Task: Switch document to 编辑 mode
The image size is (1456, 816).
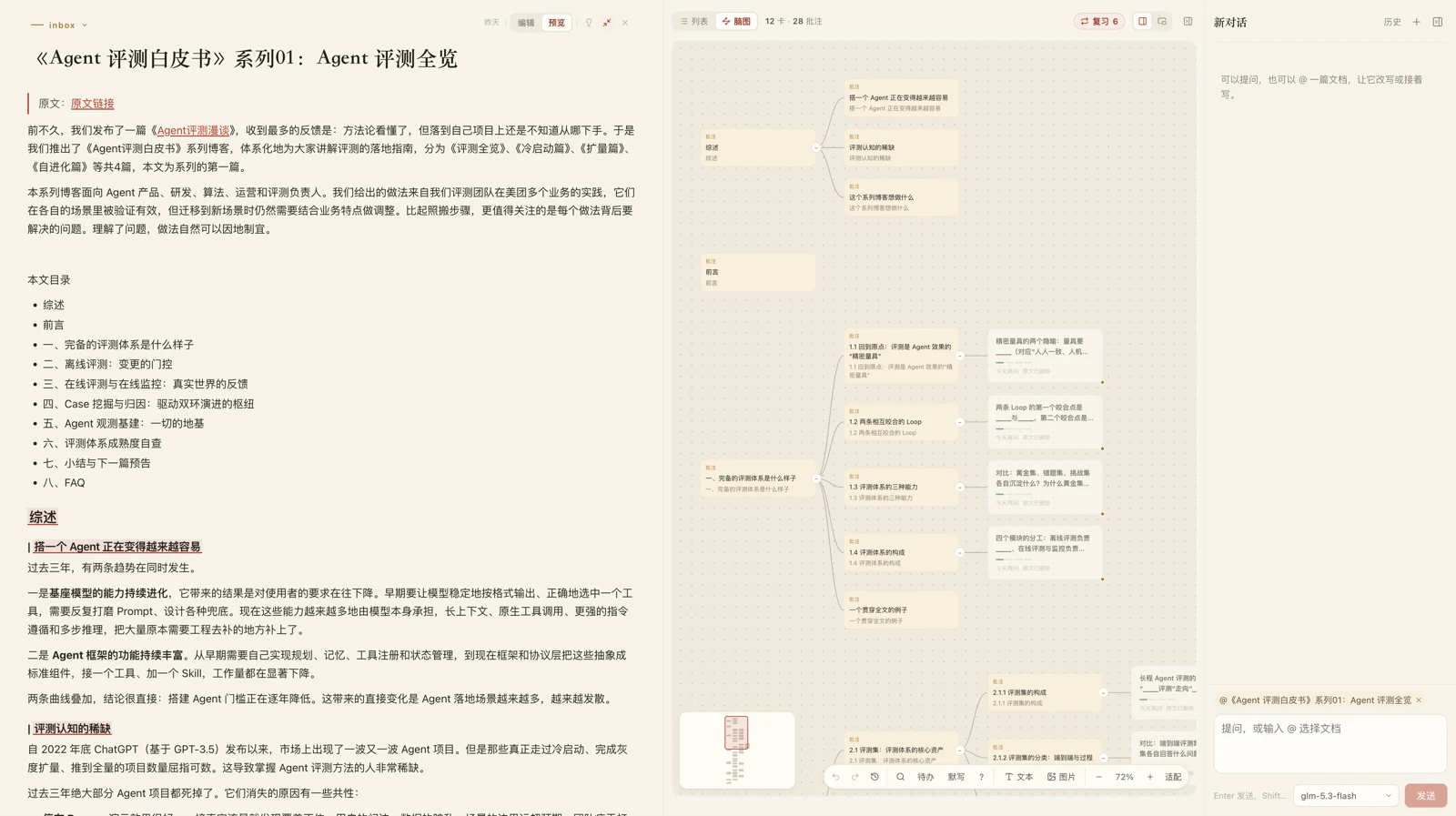Action: coord(526,23)
